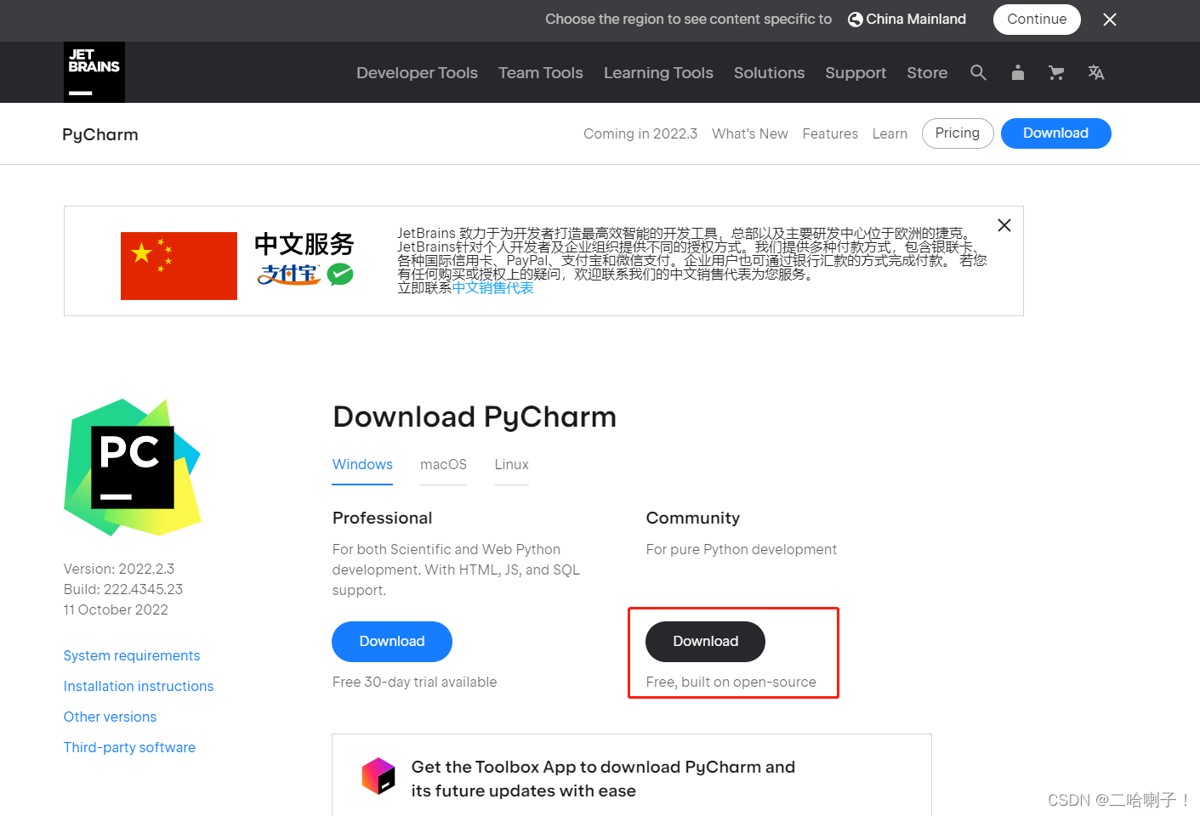Go to the Features page

[830, 134]
